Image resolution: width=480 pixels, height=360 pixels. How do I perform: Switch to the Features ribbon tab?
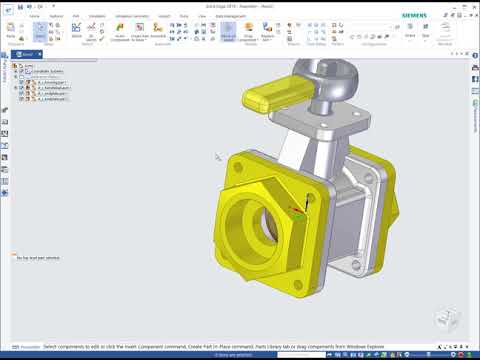pyautogui.click(x=56, y=16)
